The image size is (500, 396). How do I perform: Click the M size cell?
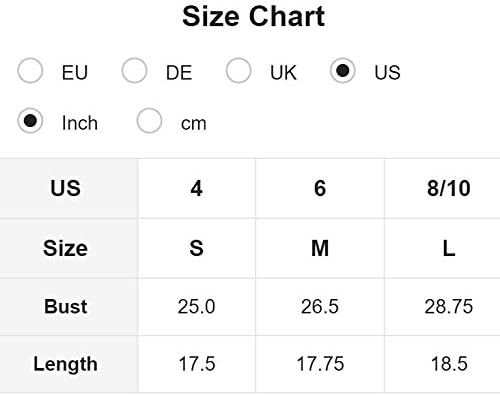[320, 248]
